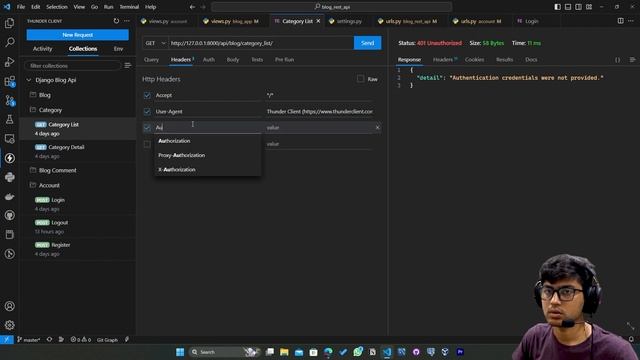This screenshot has width=640, height=360.
Task: Open the response Cookies tab
Action: pyautogui.click(x=474, y=60)
